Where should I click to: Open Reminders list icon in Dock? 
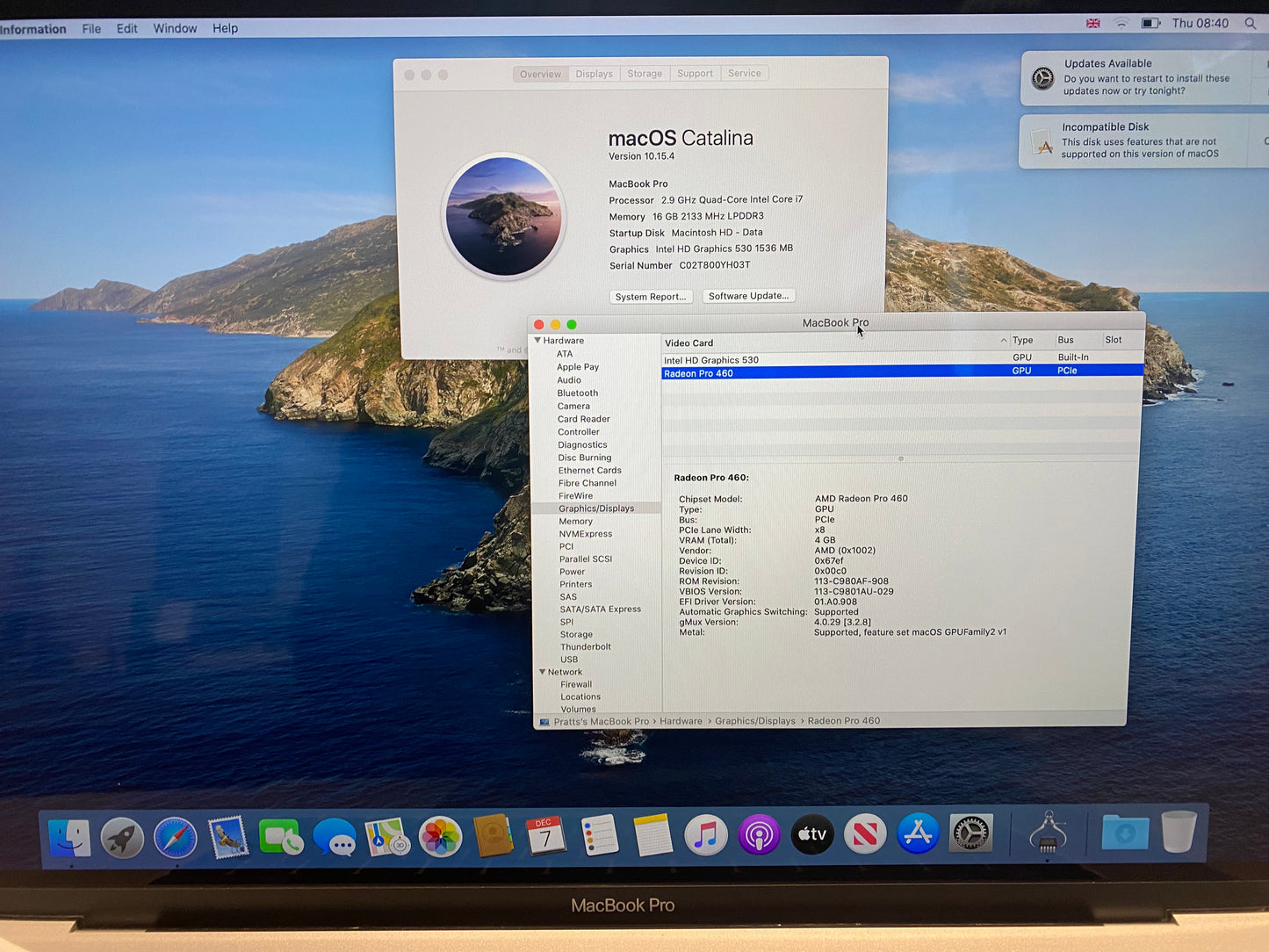600,835
